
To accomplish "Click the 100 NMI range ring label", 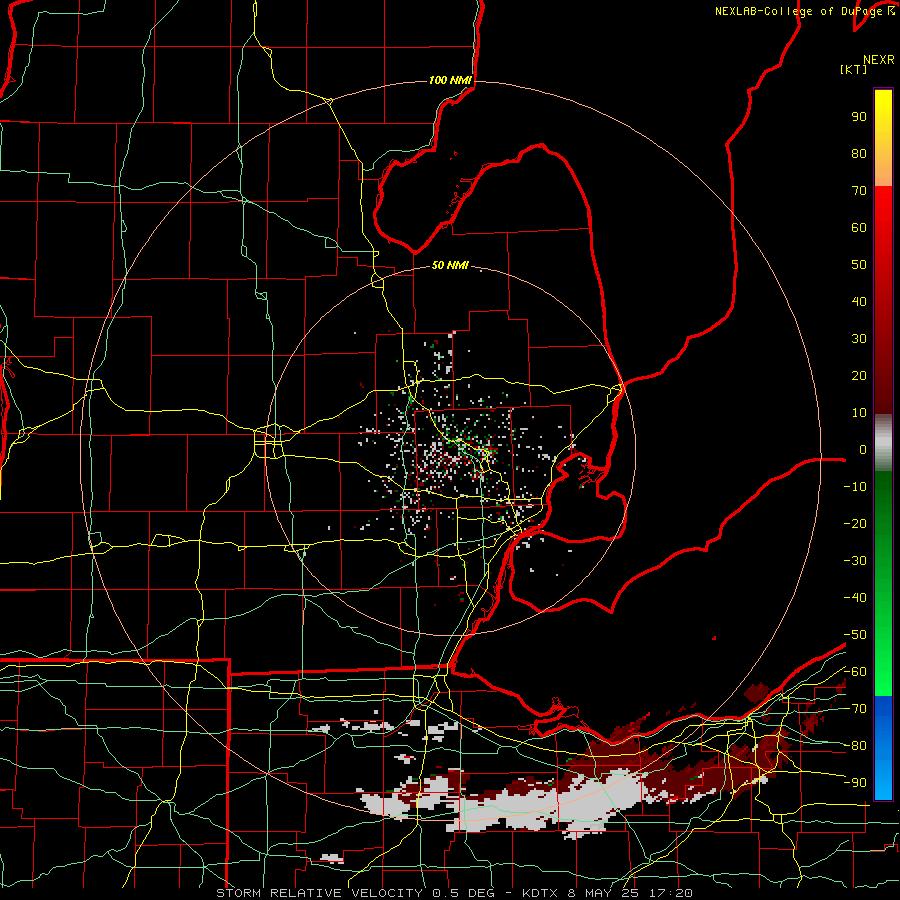I will pyautogui.click(x=450, y=80).
